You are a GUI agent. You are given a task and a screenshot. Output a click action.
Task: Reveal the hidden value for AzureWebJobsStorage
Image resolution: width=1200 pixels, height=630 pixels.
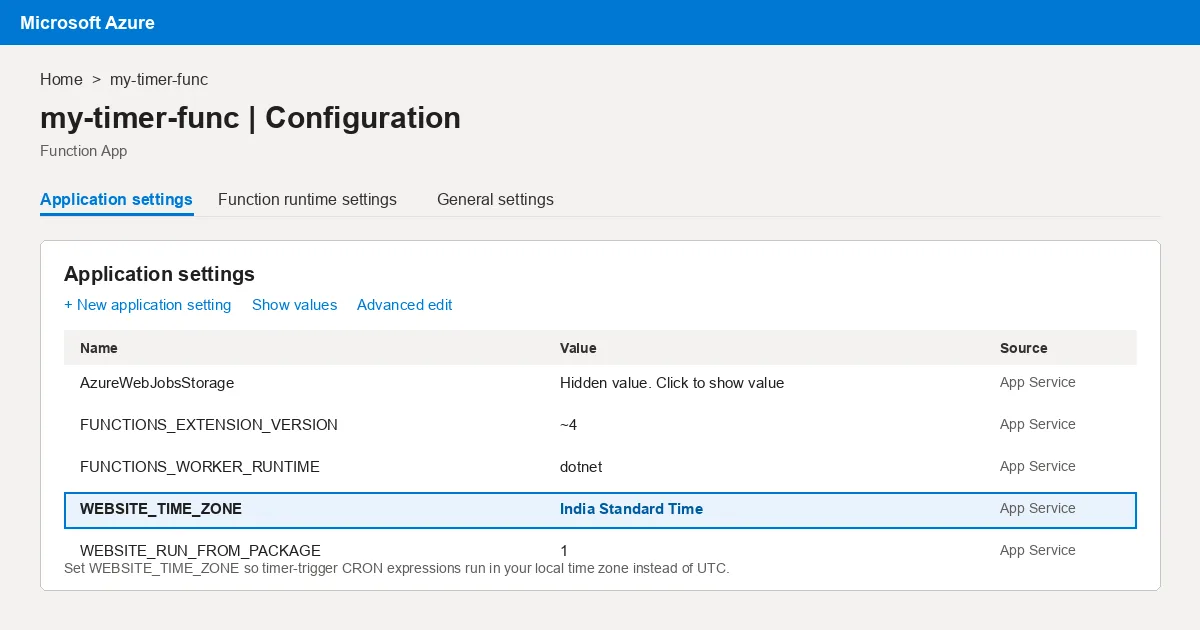[x=672, y=383]
